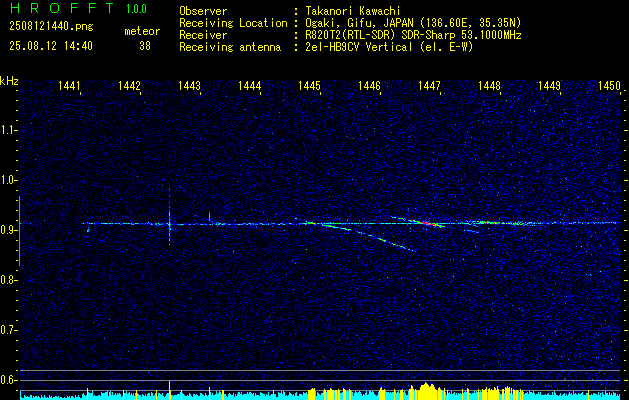
Task: Click the HROFFT program title
Action: 62,8
